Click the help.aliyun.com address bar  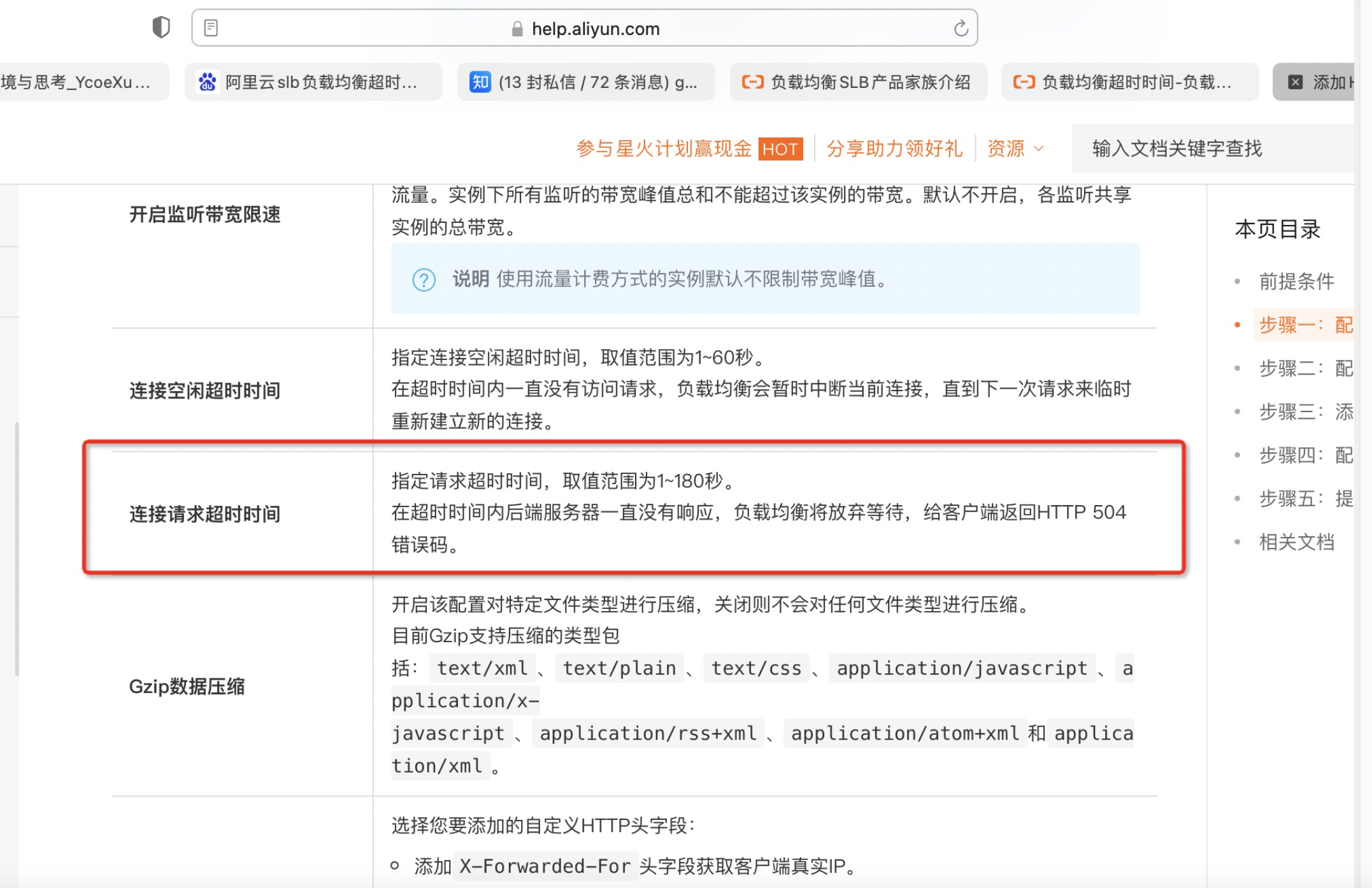coord(595,29)
